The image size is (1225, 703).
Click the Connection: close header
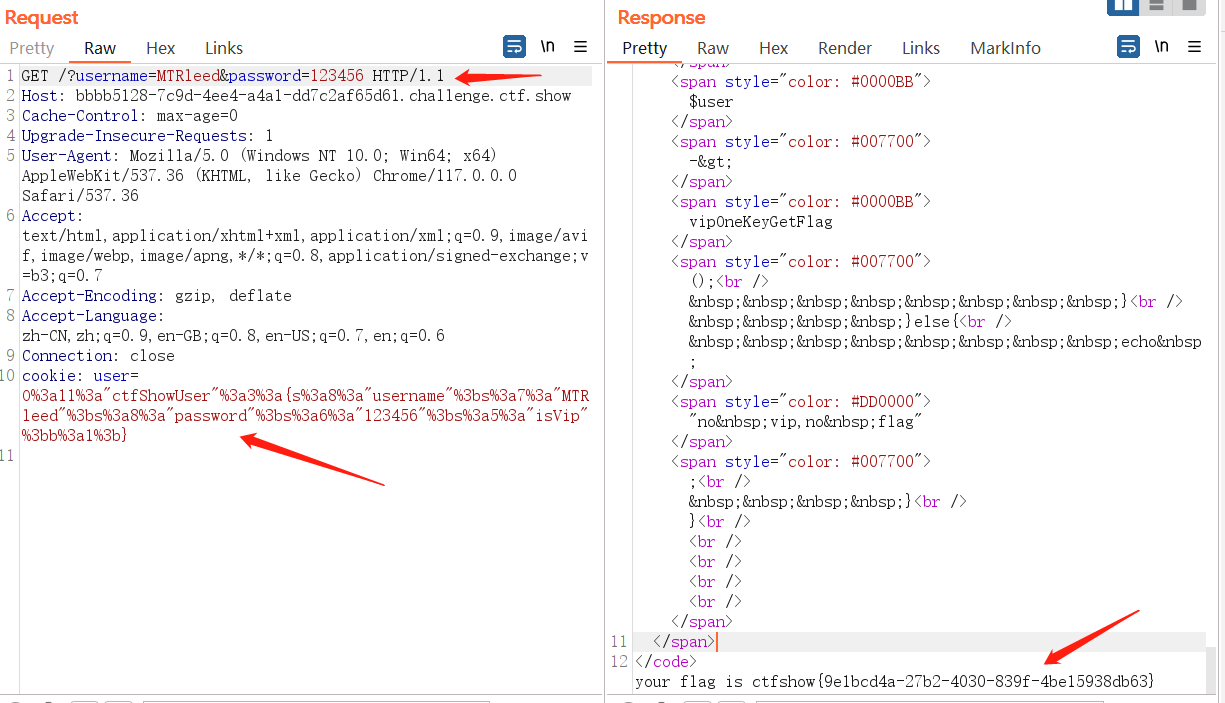click(98, 356)
